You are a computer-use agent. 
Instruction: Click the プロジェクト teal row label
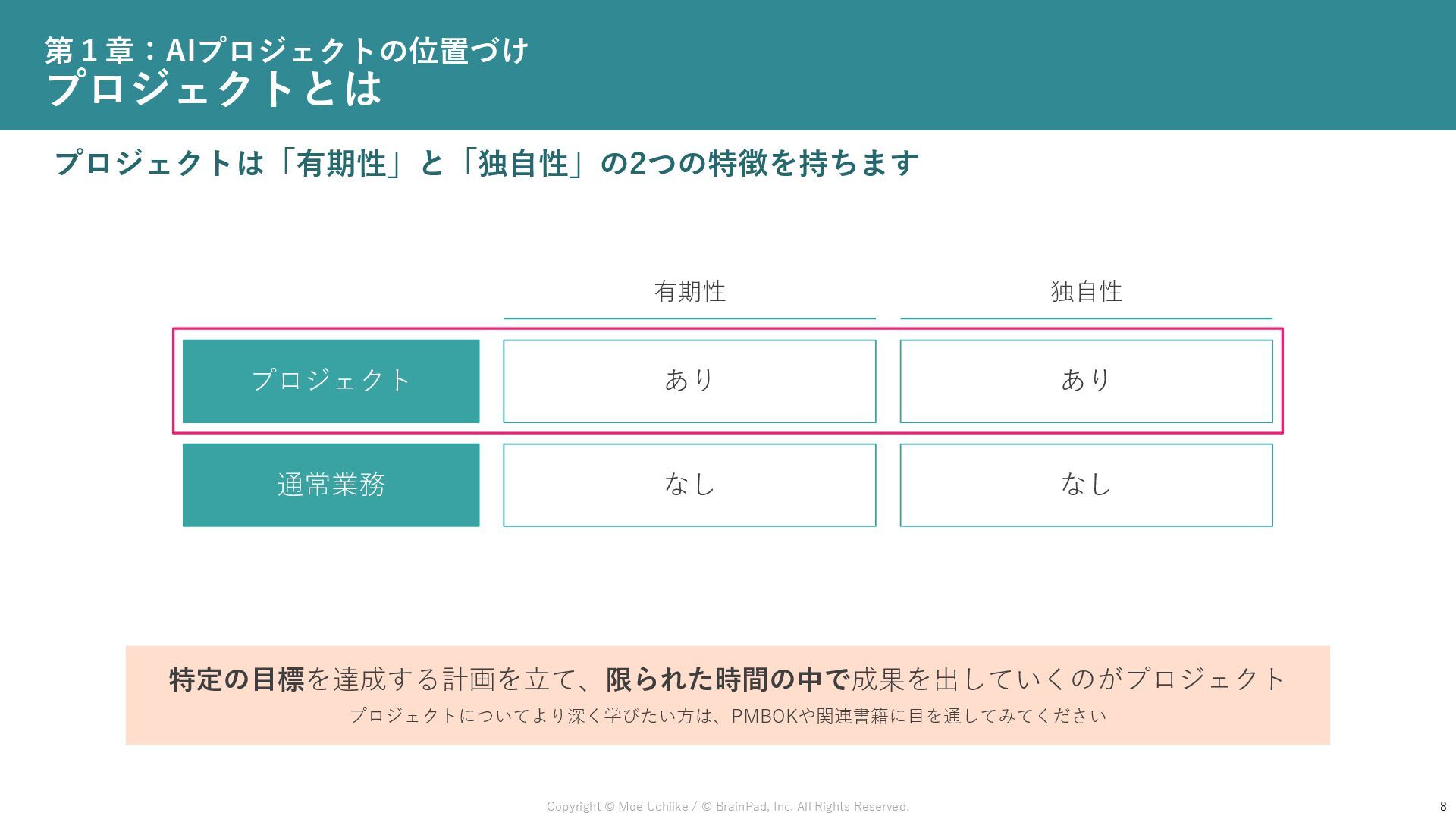click(331, 381)
